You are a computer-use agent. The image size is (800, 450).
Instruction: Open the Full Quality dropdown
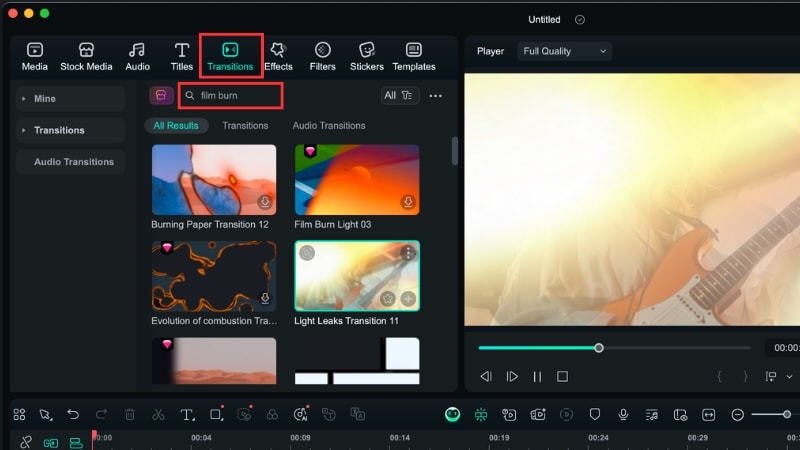(x=564, y=51)
